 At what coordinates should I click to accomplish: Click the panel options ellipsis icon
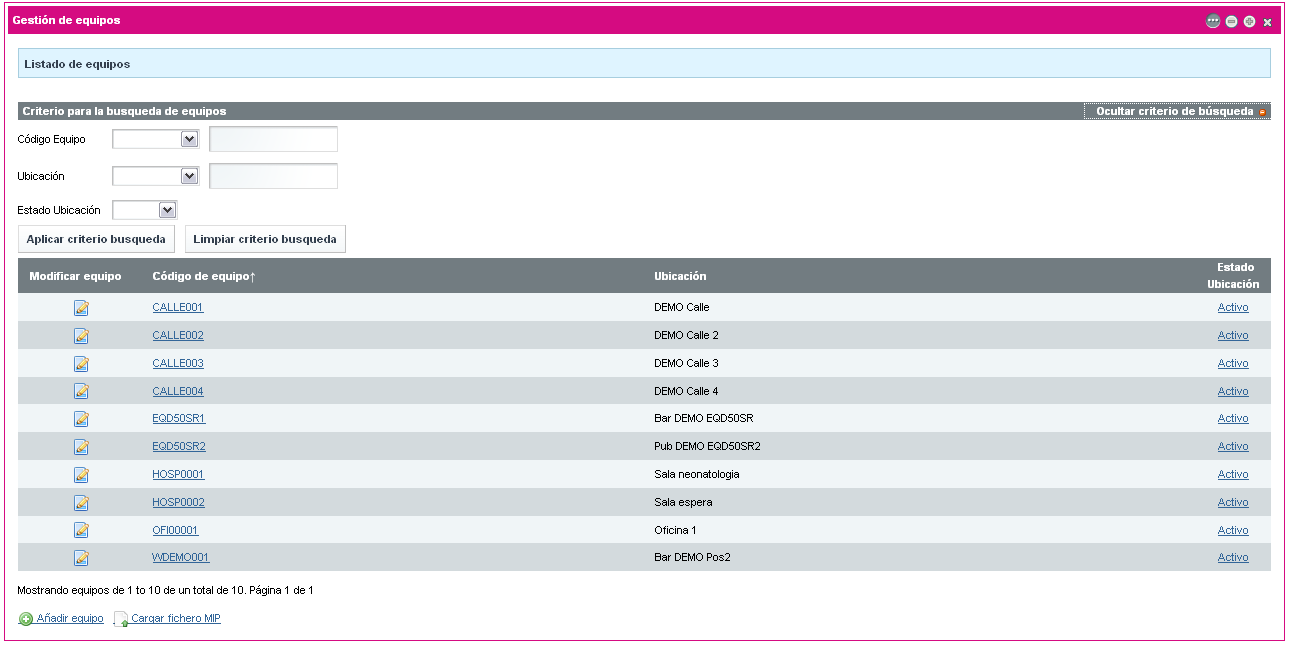(1213, 21)
